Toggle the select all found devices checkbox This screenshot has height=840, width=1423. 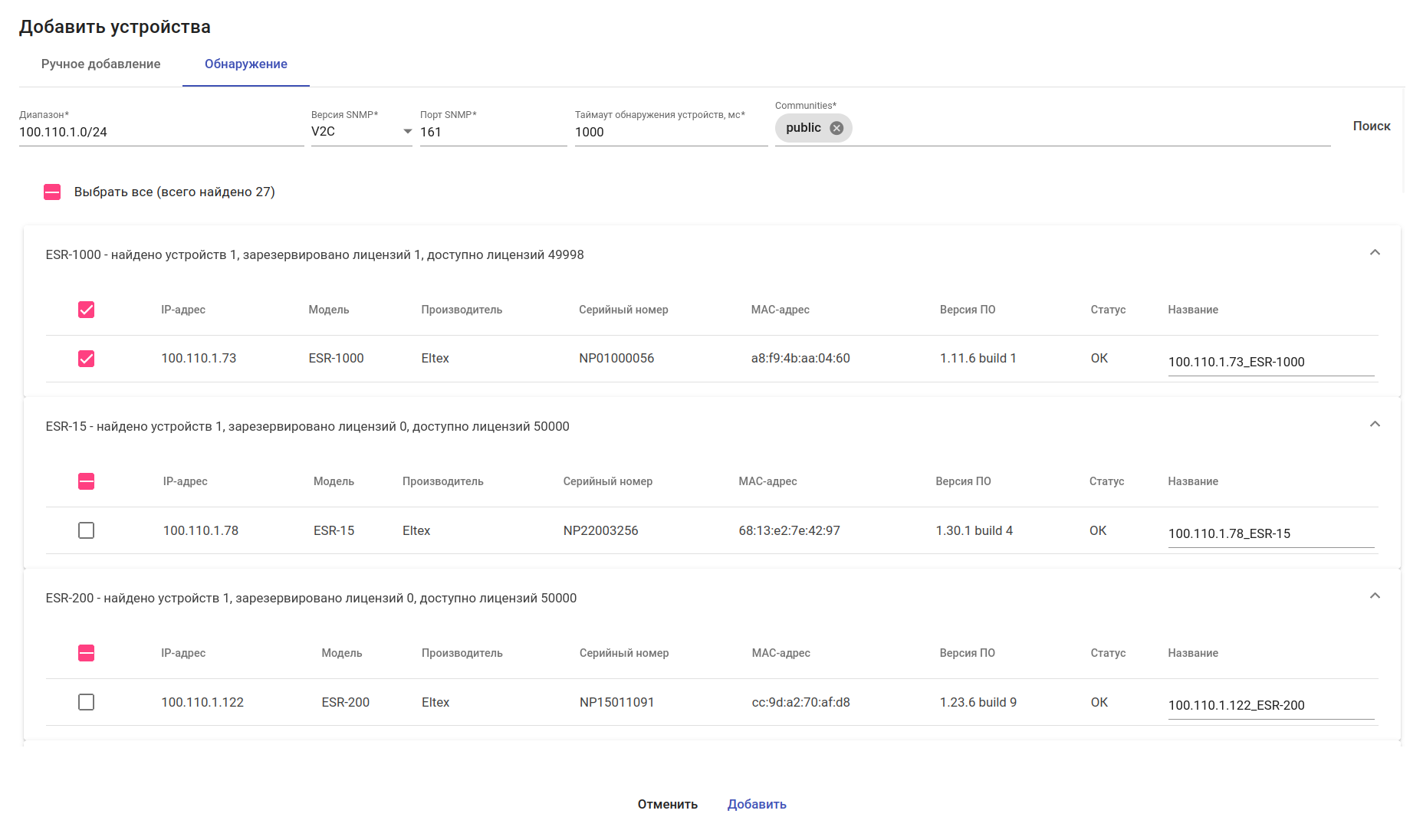click(52, 192)
